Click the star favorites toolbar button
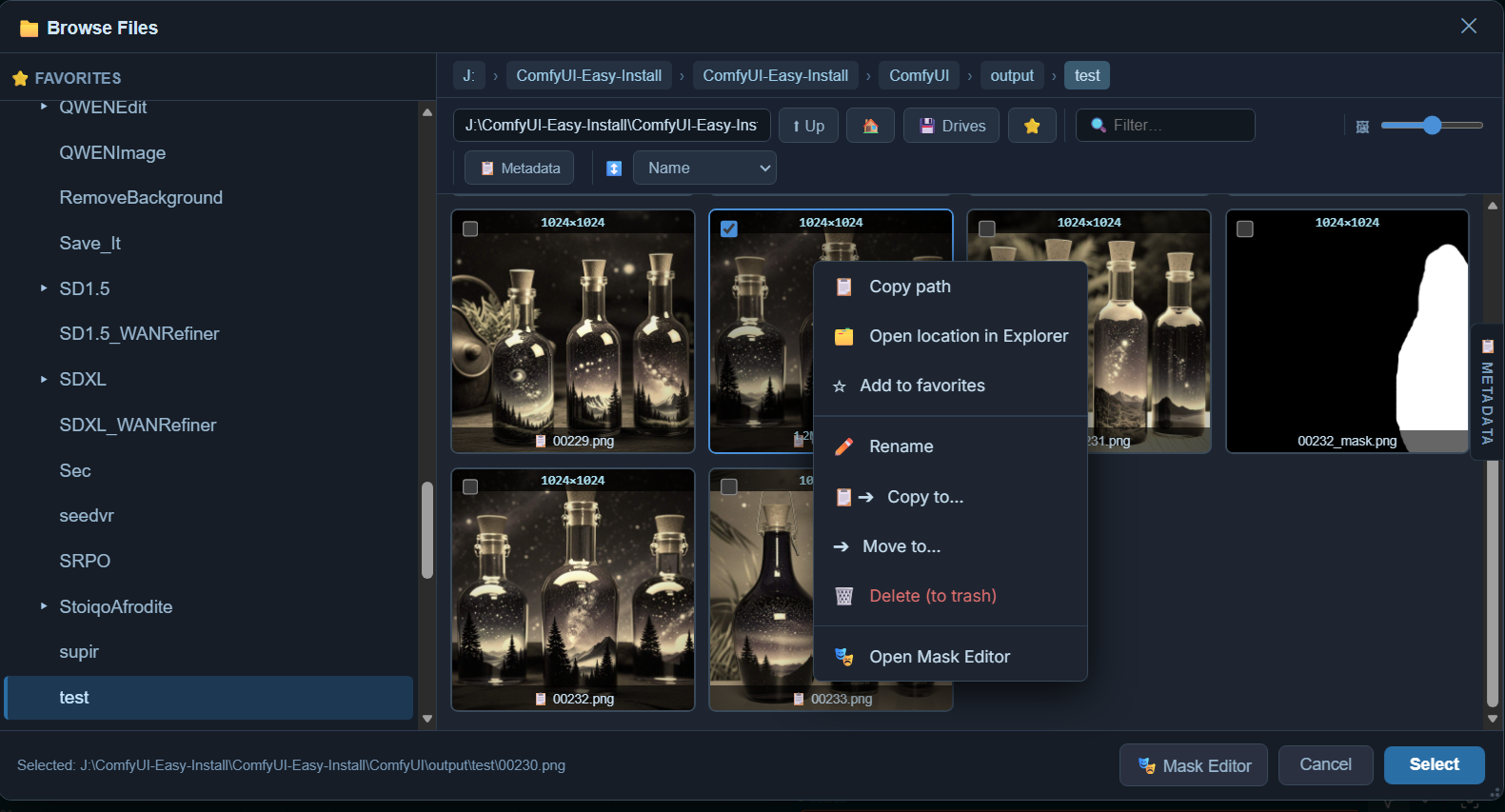This screenshot has height=812, width=1505. coord(1032,126)
